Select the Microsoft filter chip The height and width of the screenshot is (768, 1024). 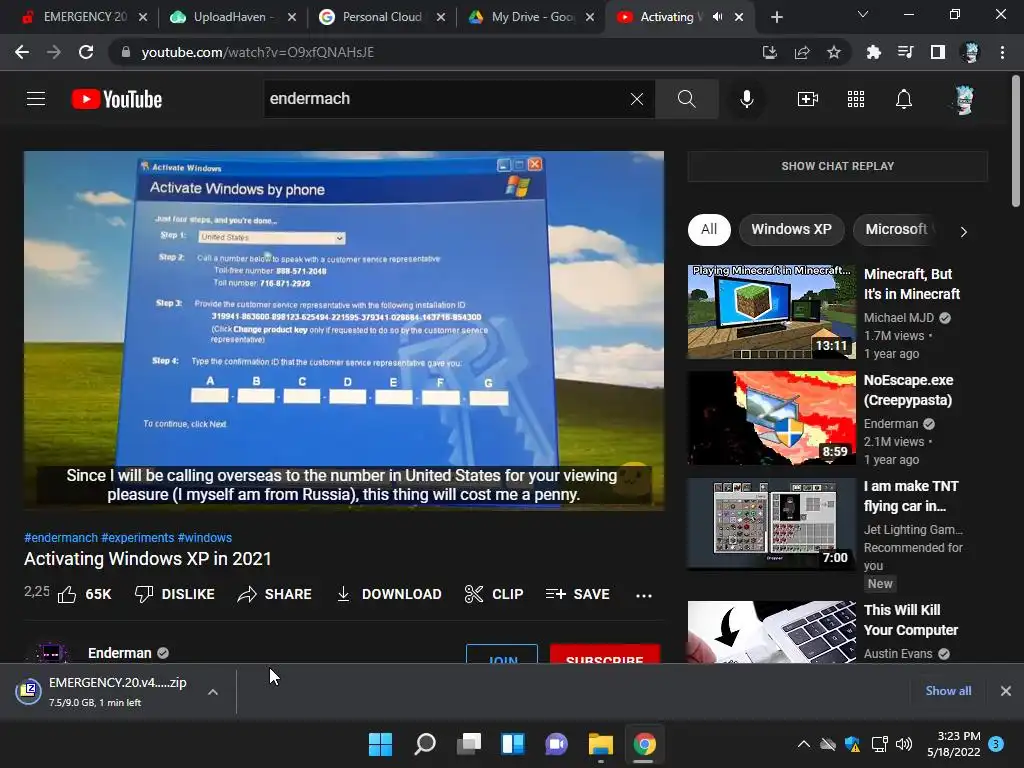[895, 229]
